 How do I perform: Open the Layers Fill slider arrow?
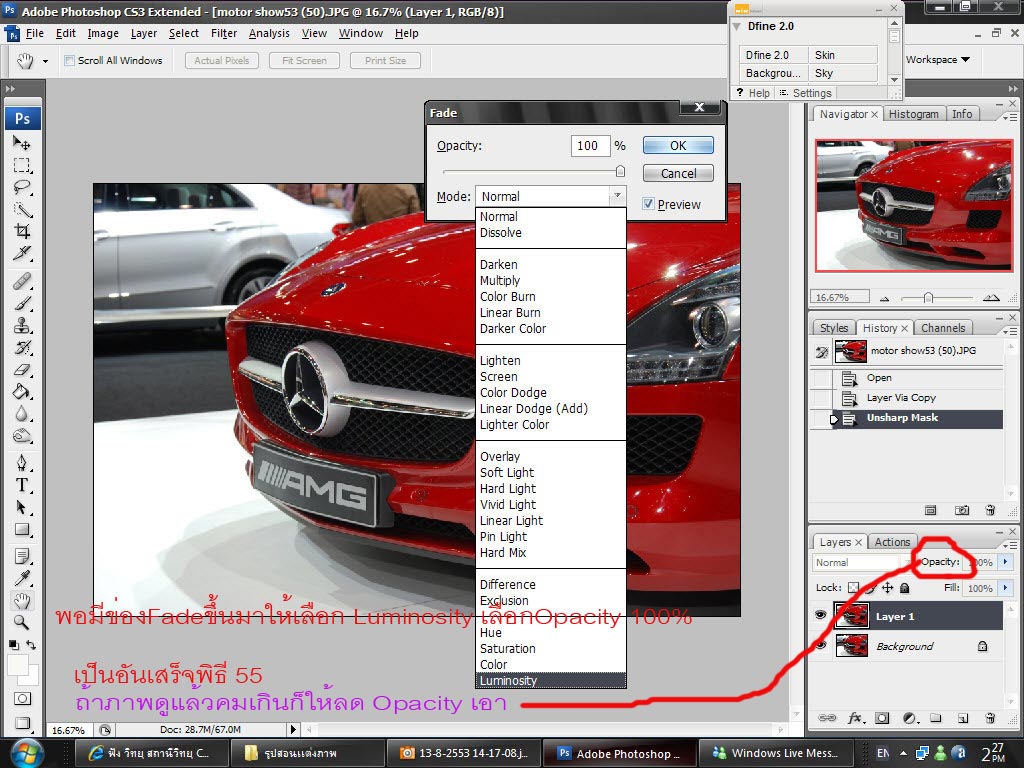pos(1005,588)
